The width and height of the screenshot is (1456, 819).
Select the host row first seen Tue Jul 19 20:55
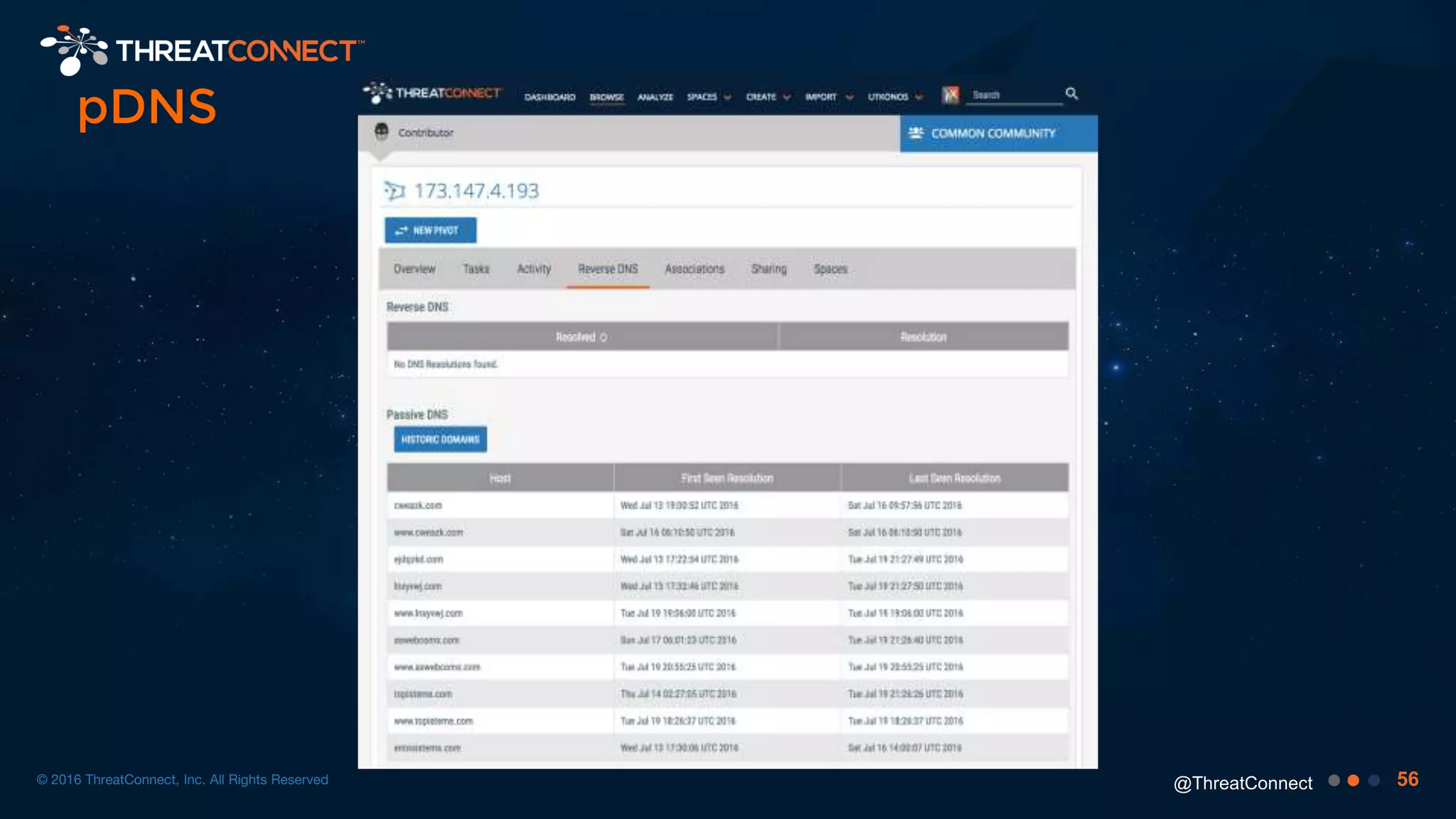point(727,667)
